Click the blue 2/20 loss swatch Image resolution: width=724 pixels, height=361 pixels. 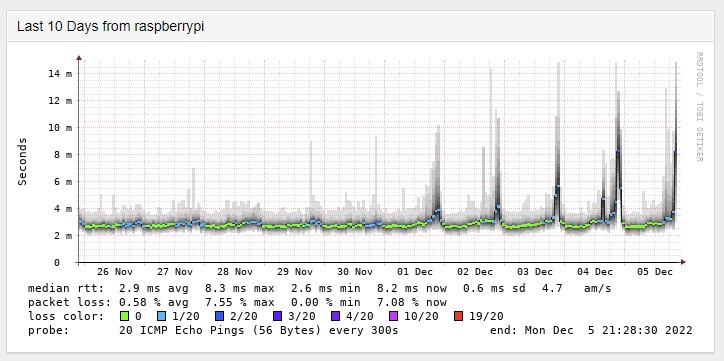click(219, 316)
